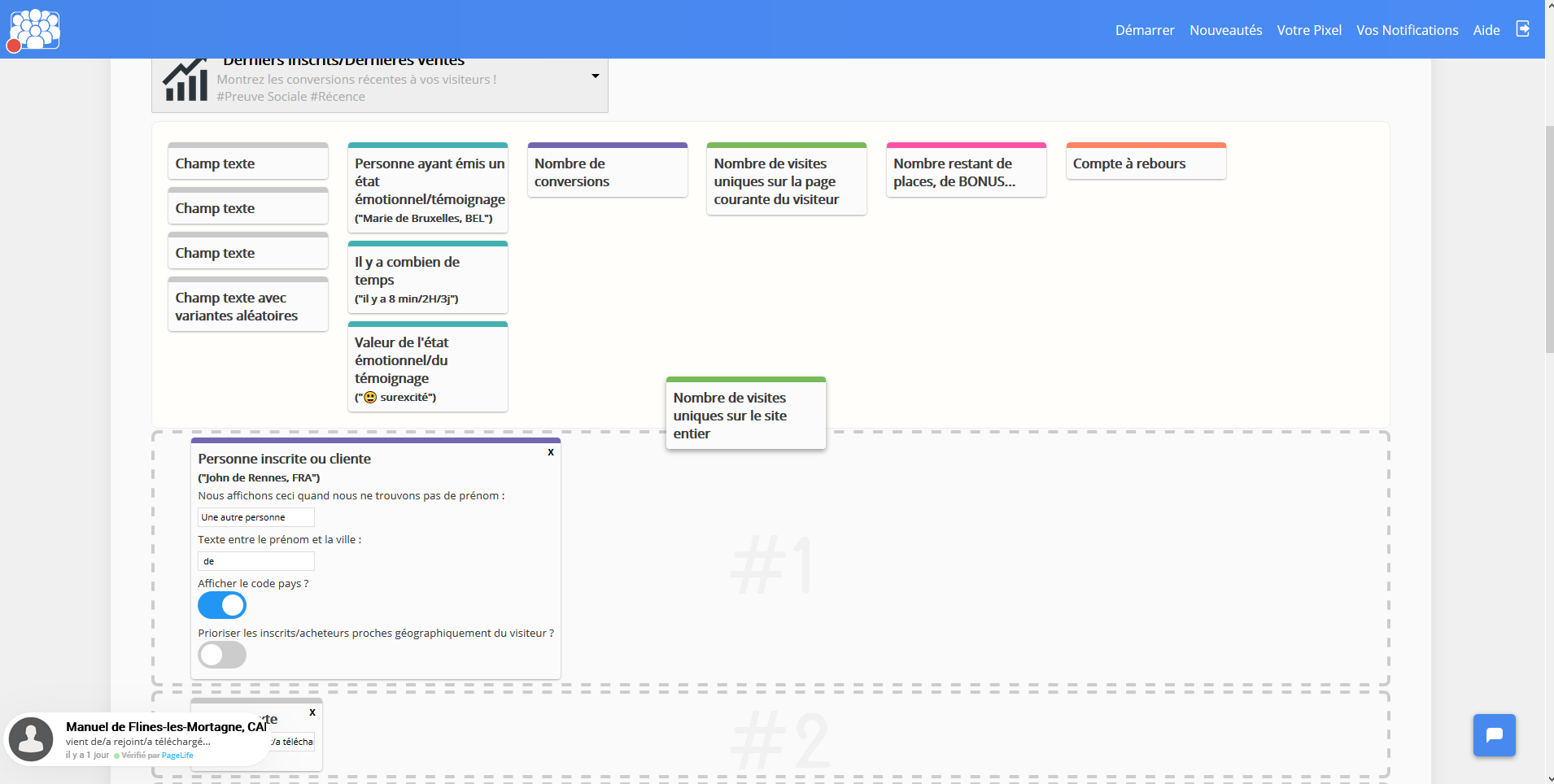
Task: Choose Valeur de l'état émotionnel block
Action: click(x=428, y=367)
